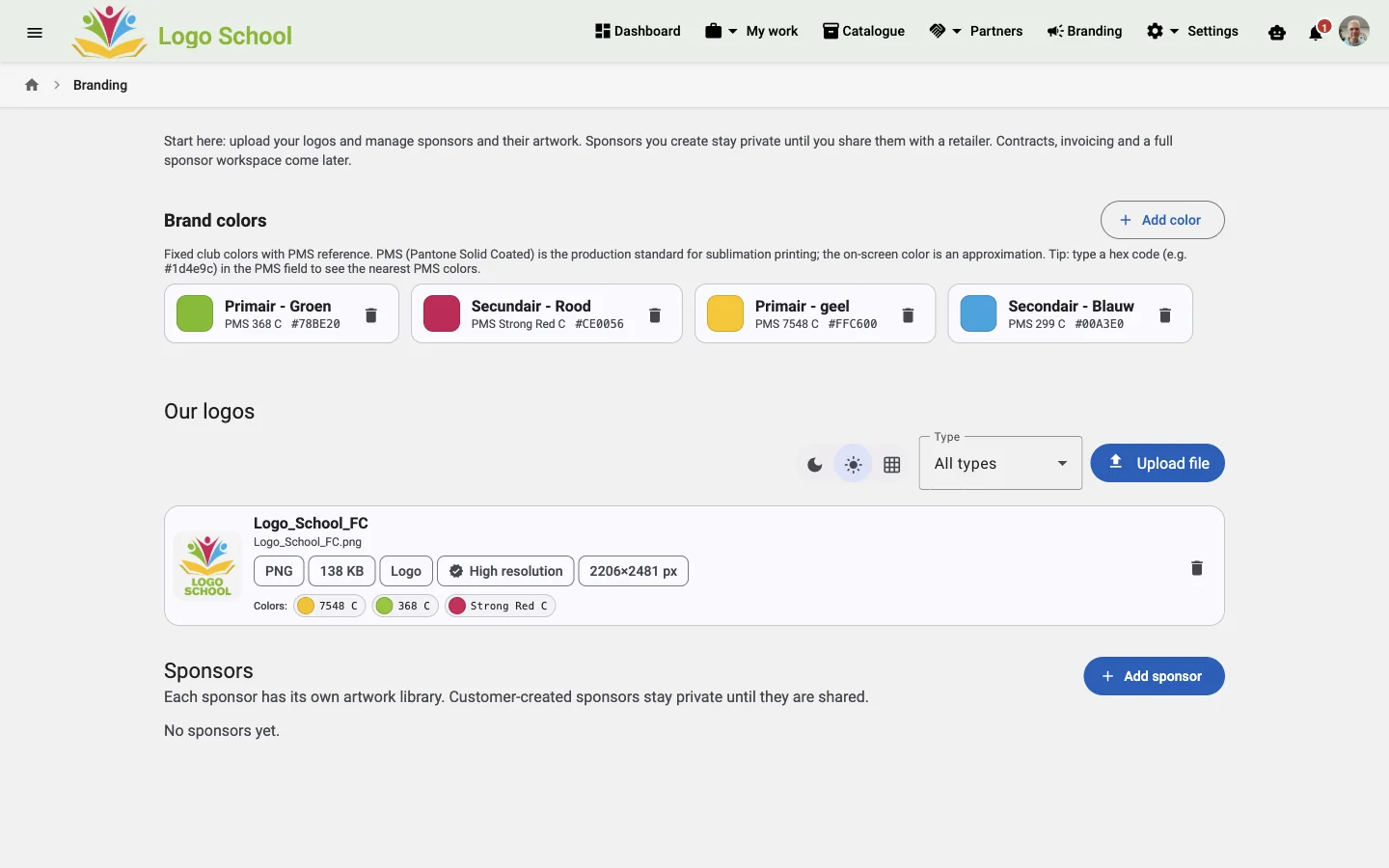Open the Catalogue menu item
1389x868 pixels.
tap(863, 31)
